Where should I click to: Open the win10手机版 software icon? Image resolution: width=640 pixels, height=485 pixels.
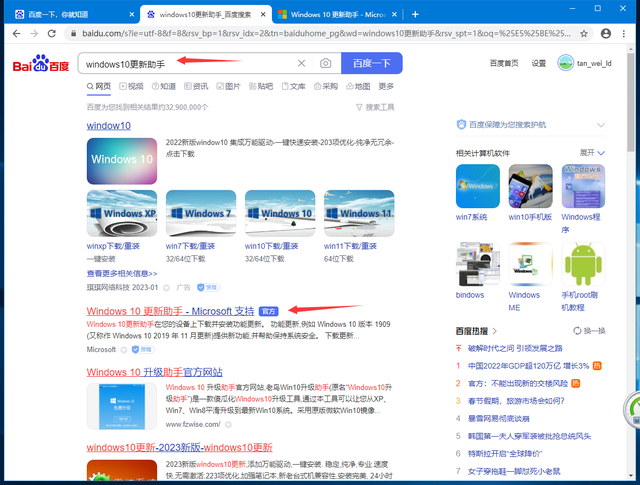click(x=530, y=186)
